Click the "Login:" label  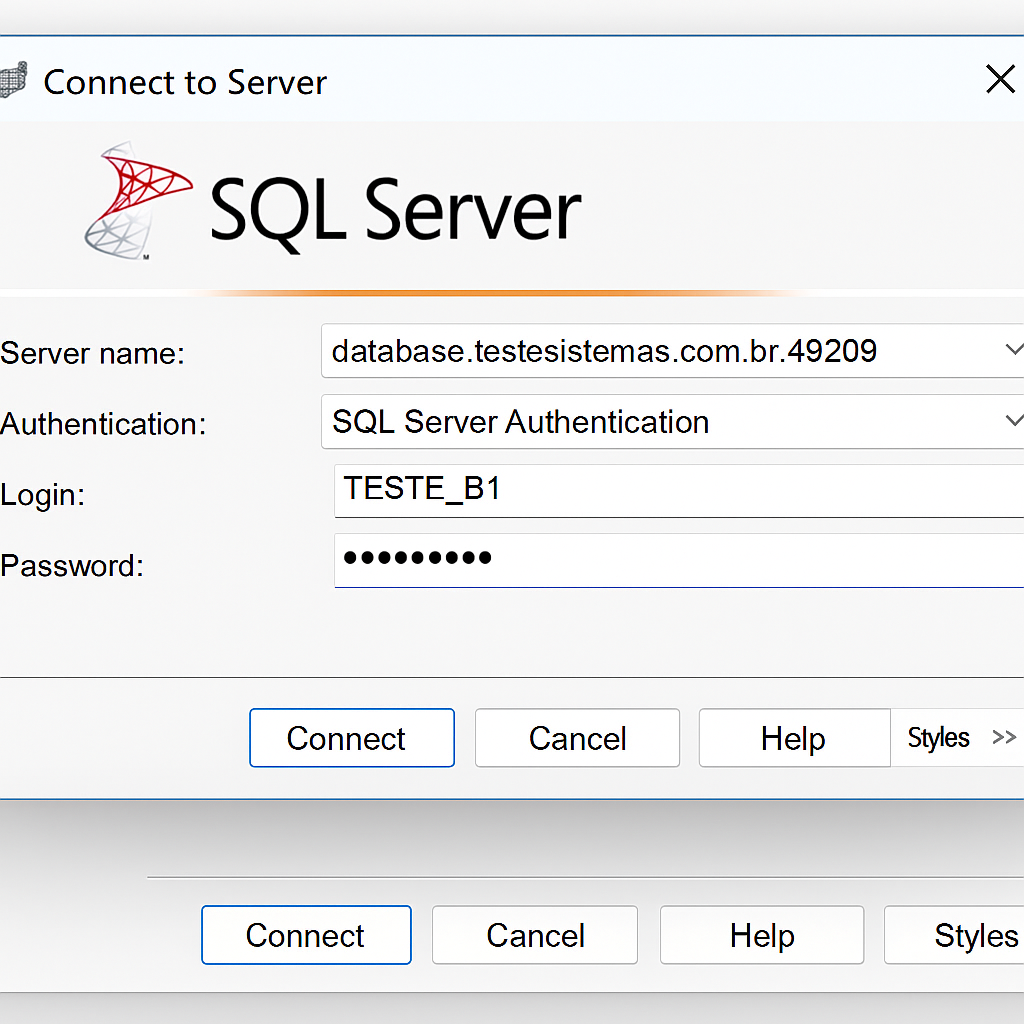(43, 495)
